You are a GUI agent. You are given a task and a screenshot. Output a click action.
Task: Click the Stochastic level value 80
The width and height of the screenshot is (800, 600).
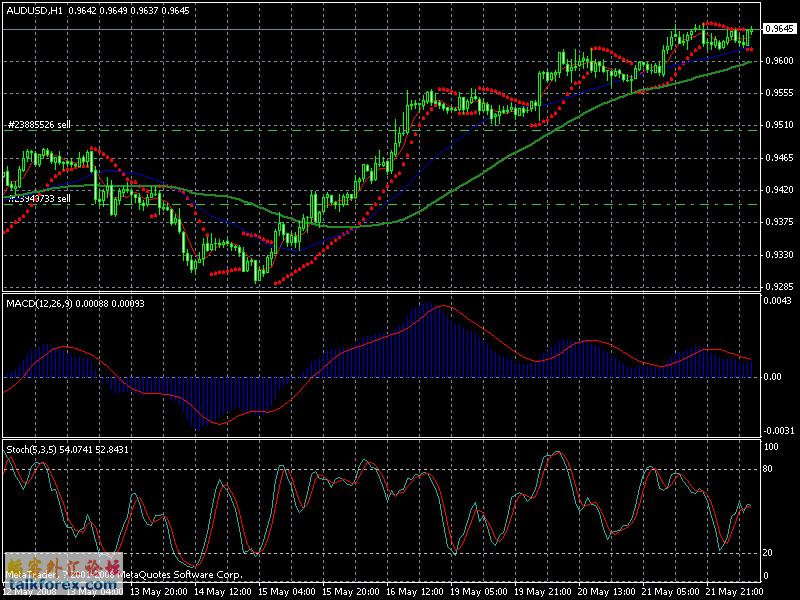[767, 469]
